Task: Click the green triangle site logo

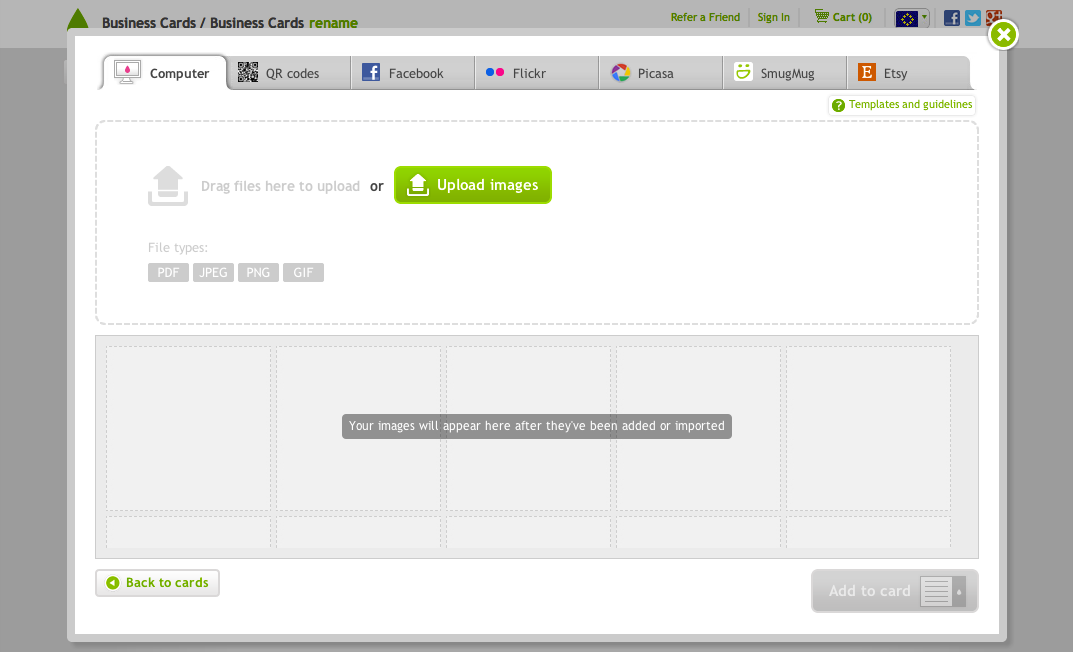Action: [77, 18]
